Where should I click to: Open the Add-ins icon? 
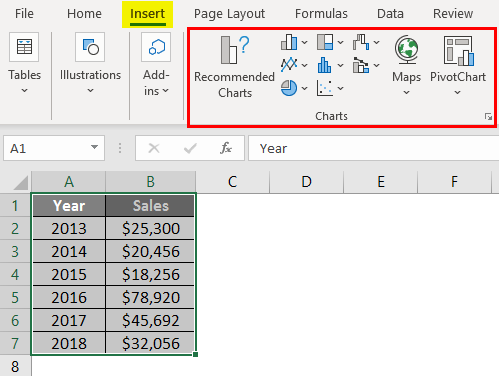tap(156, 47)
